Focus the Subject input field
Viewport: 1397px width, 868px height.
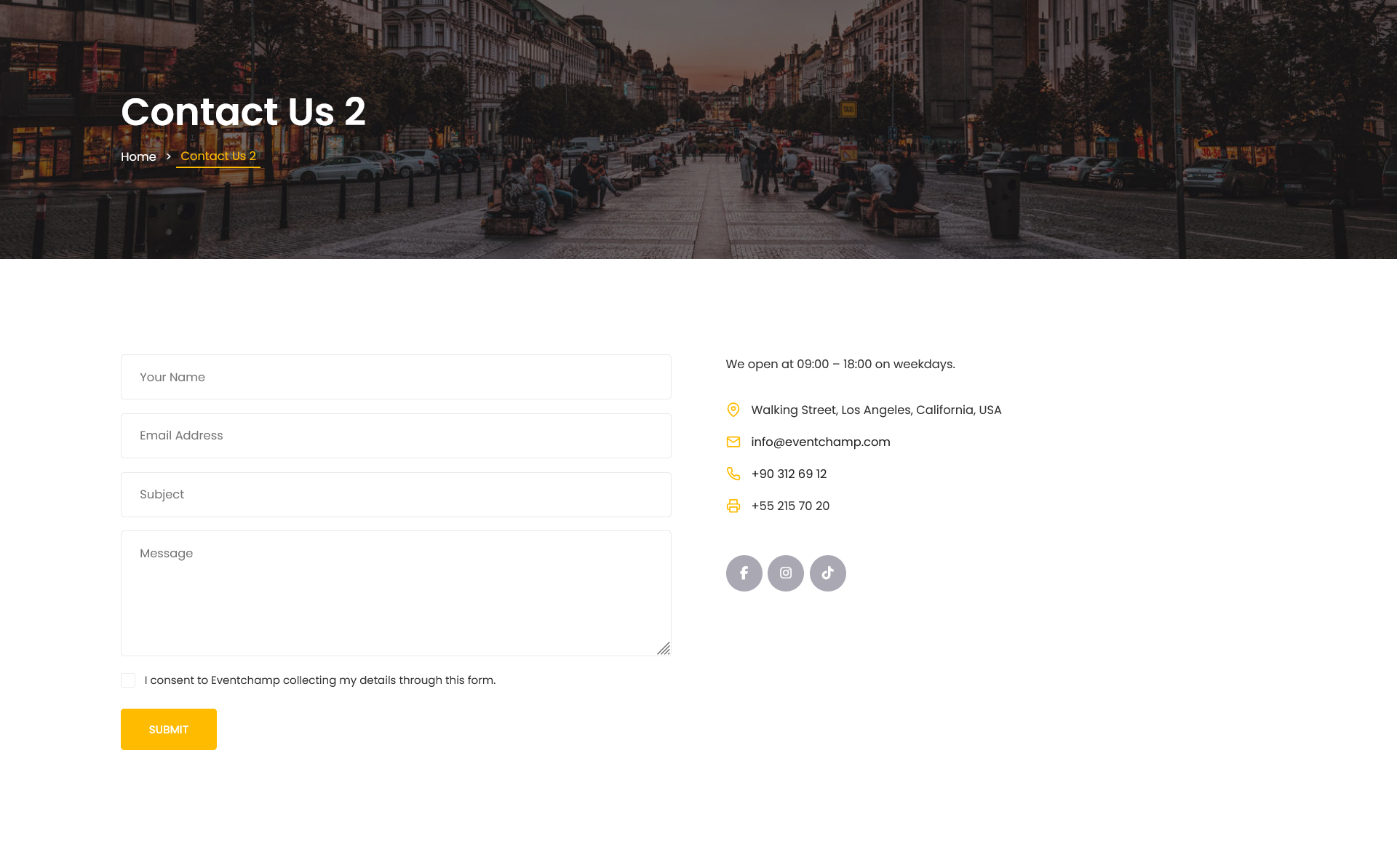(x=396, y=495)
